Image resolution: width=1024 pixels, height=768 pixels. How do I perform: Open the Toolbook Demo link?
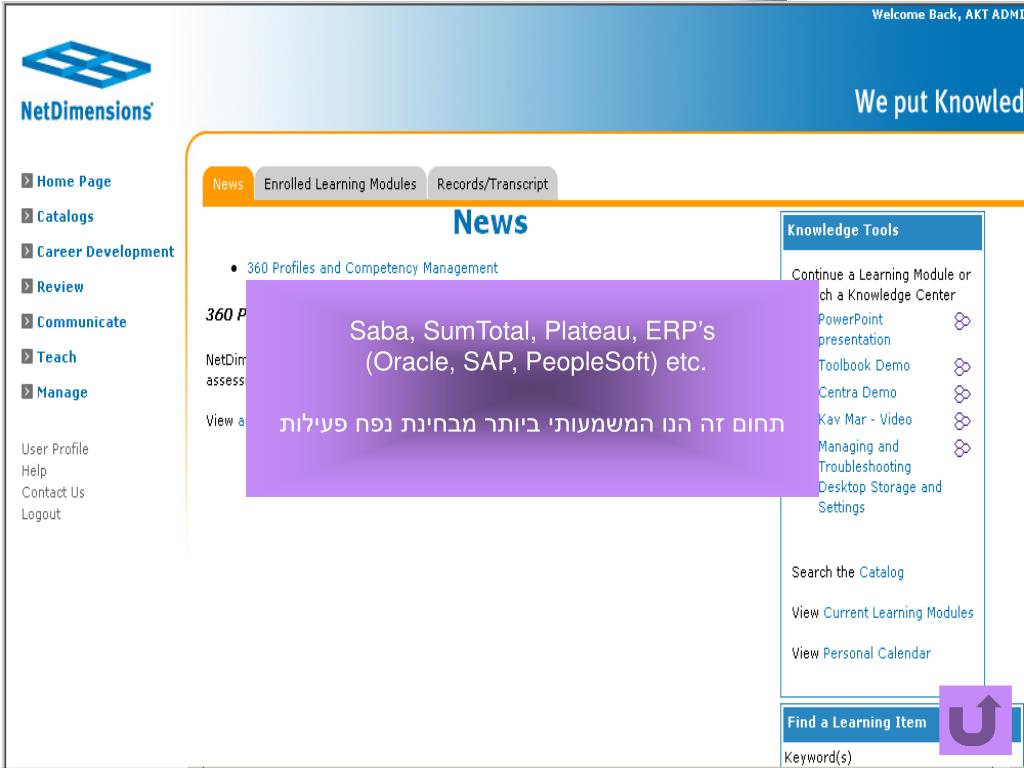pyautogui.click(x=864, y=366)
